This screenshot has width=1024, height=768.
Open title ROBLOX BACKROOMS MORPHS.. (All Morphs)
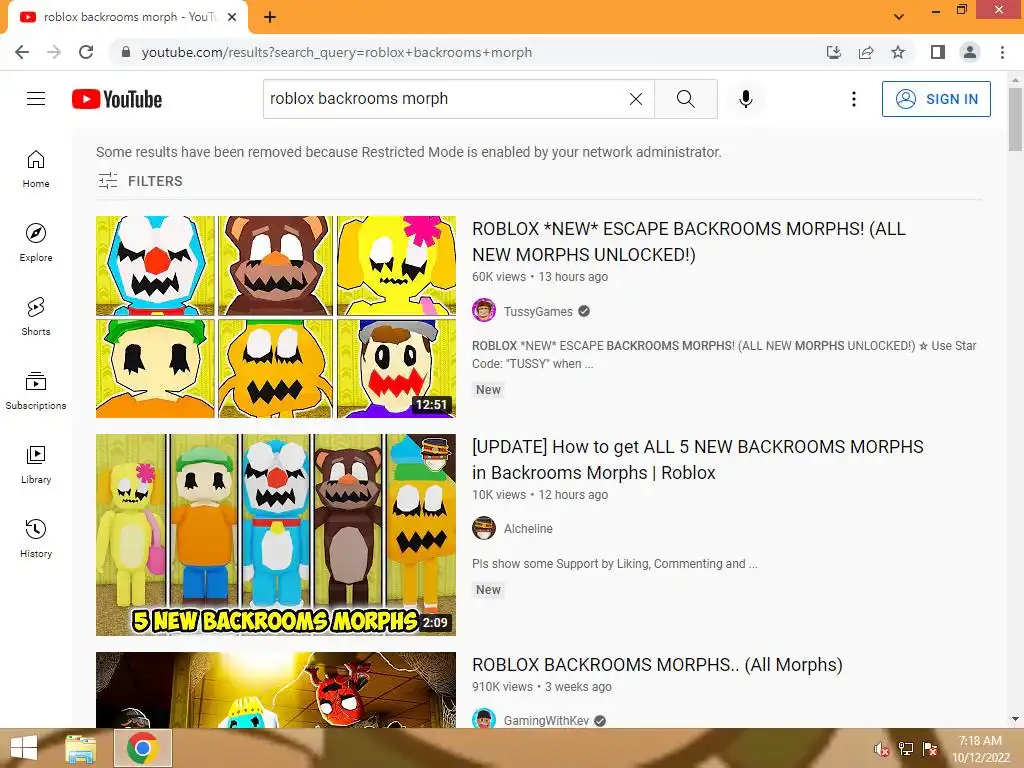pyautogui.click(x=657, y=665)
